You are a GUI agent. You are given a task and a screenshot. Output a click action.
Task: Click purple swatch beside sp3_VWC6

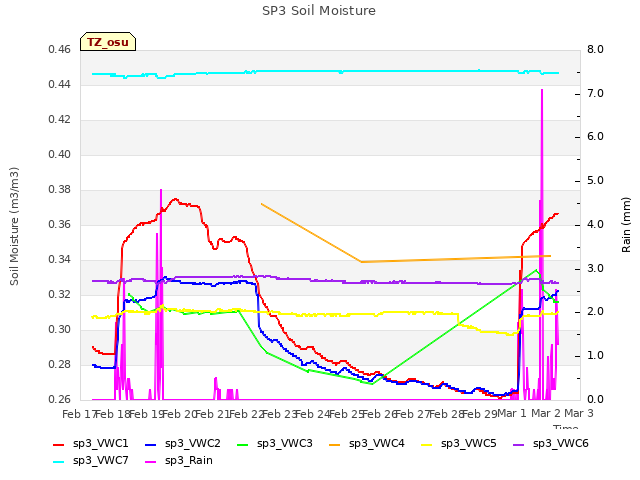518,444
